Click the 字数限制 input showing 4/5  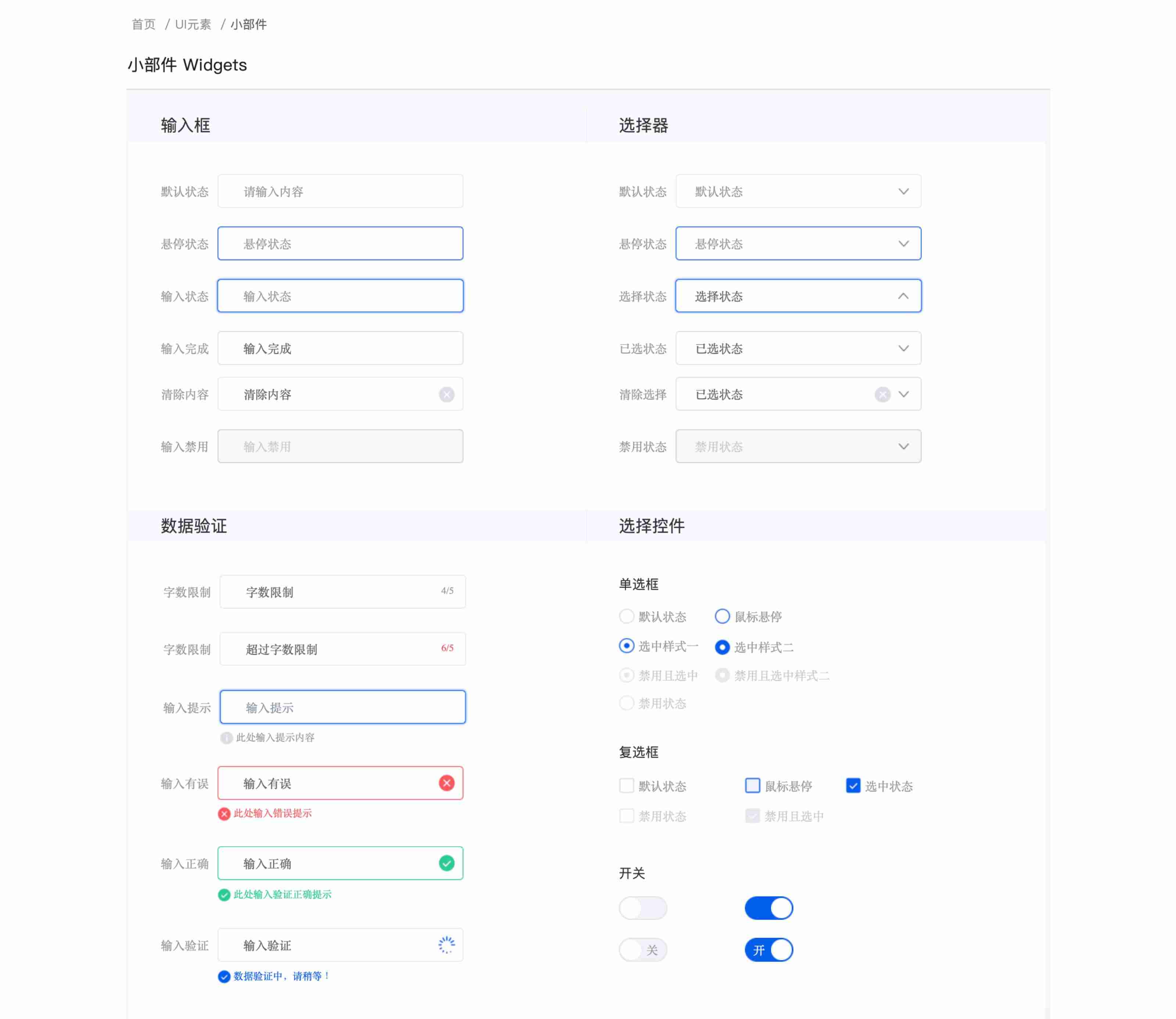pos(343,592)
